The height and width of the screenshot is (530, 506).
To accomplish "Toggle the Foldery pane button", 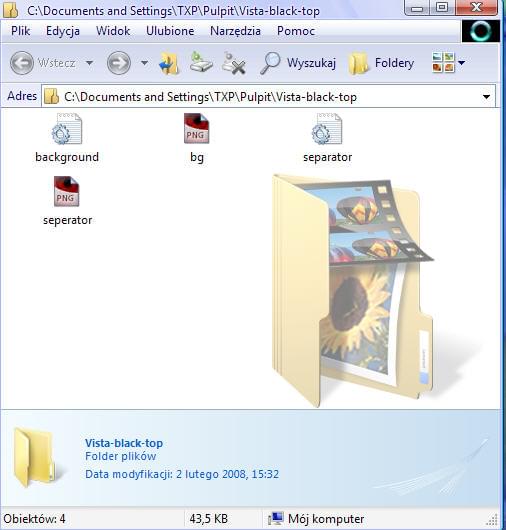I will click(x=381, y=63).
